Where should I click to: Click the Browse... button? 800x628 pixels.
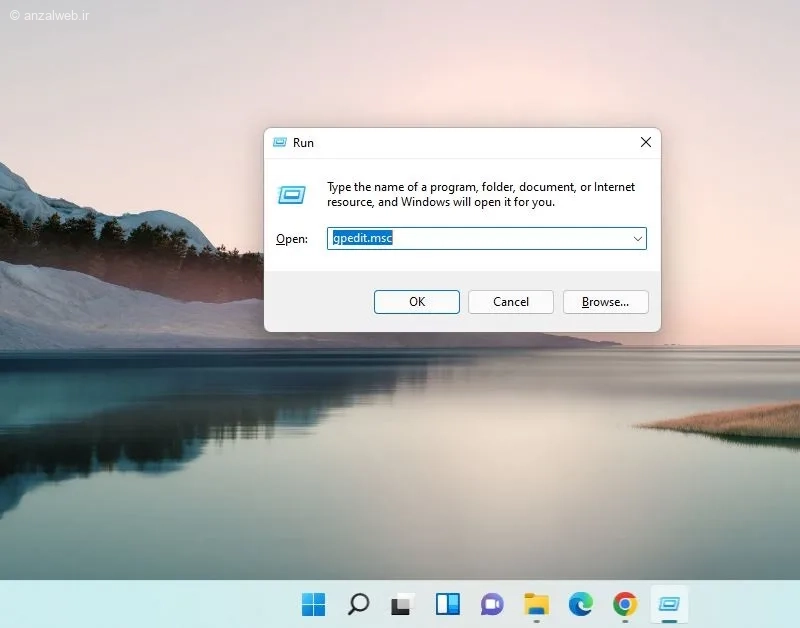(605, 302)
